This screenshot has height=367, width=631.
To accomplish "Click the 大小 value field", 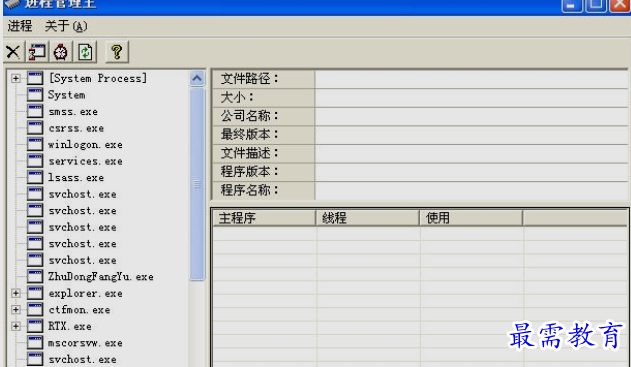I will [x=471, y=97].
